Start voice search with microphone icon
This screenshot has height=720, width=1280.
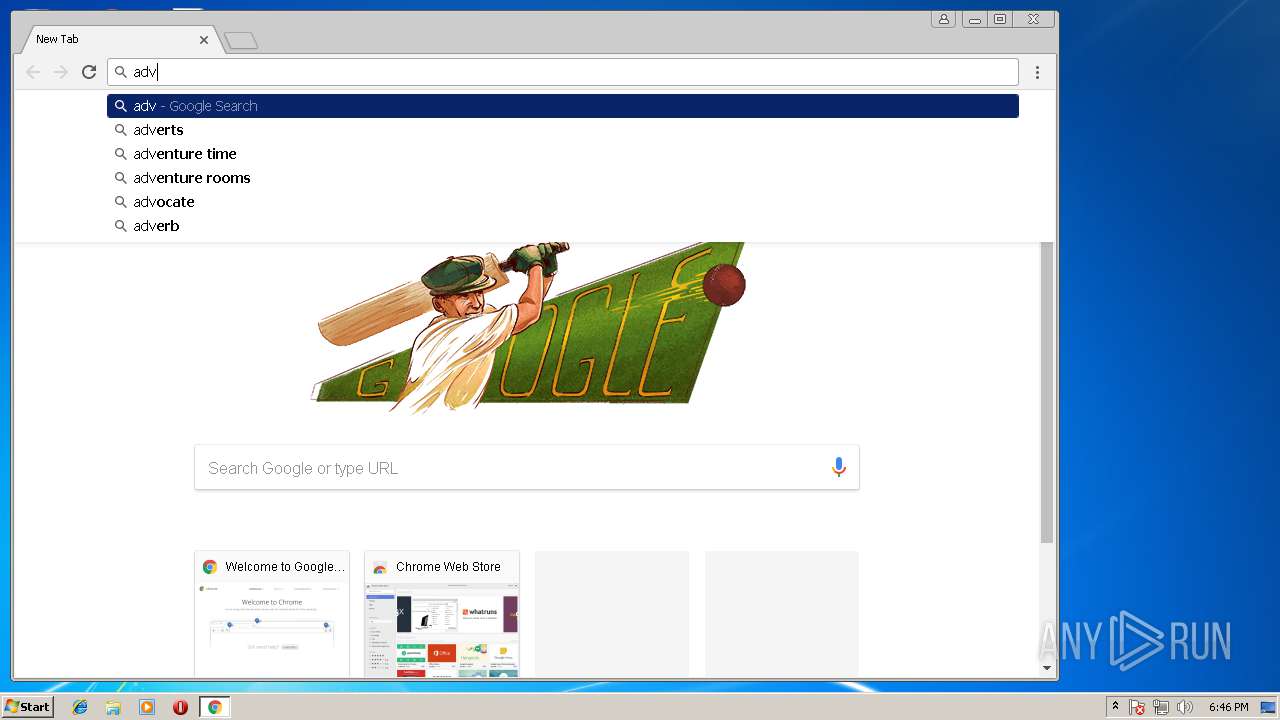(x=839, y=467)
